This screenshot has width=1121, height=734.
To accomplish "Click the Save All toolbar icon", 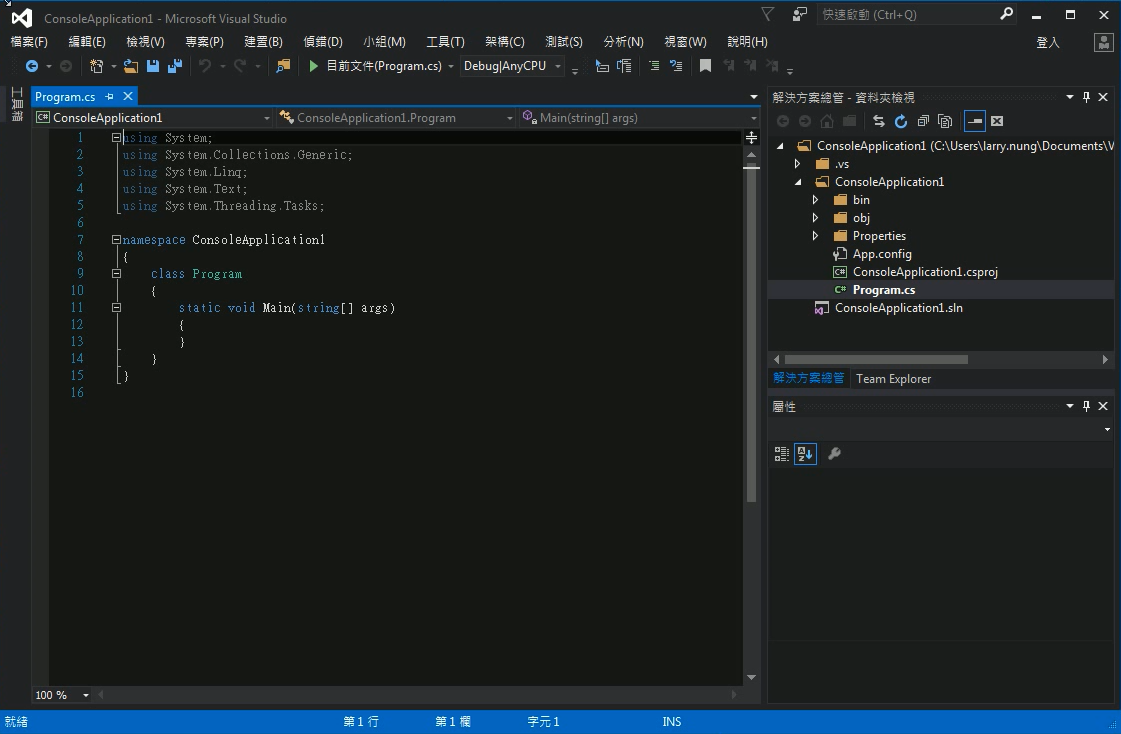I will (174, 66).
